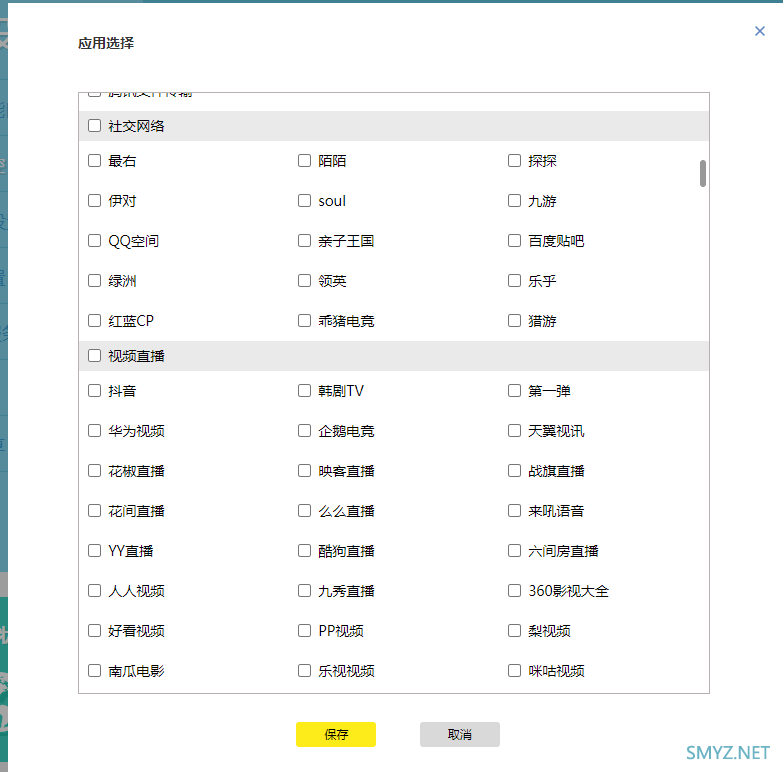Select the 探探 checkbox

tap(514, 160)
